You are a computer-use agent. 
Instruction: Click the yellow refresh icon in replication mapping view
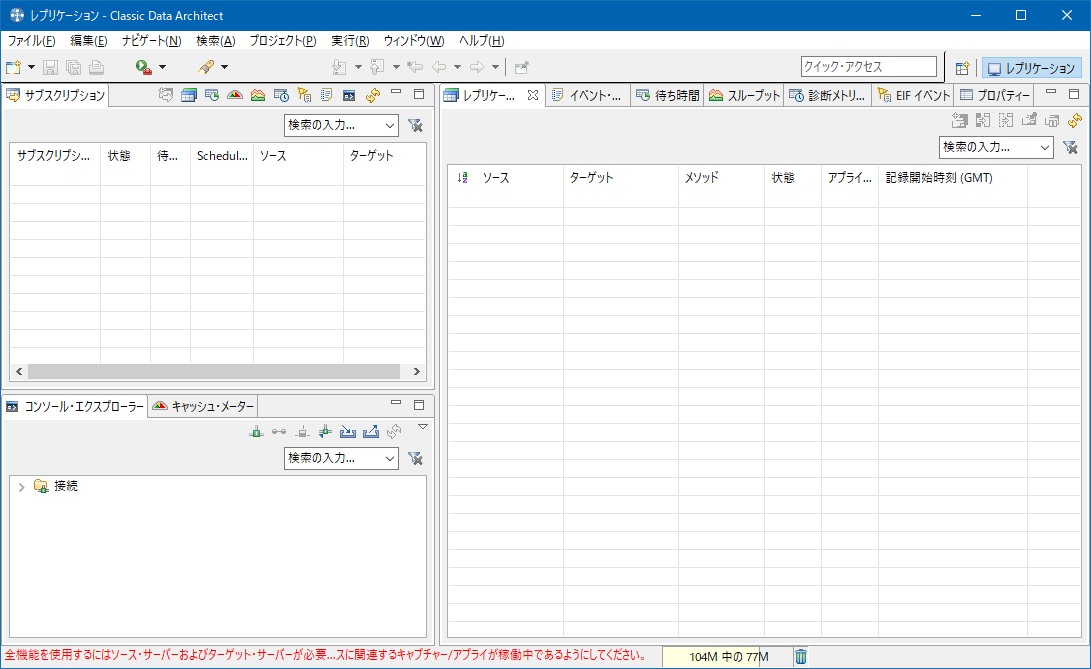coord(1075,120)
